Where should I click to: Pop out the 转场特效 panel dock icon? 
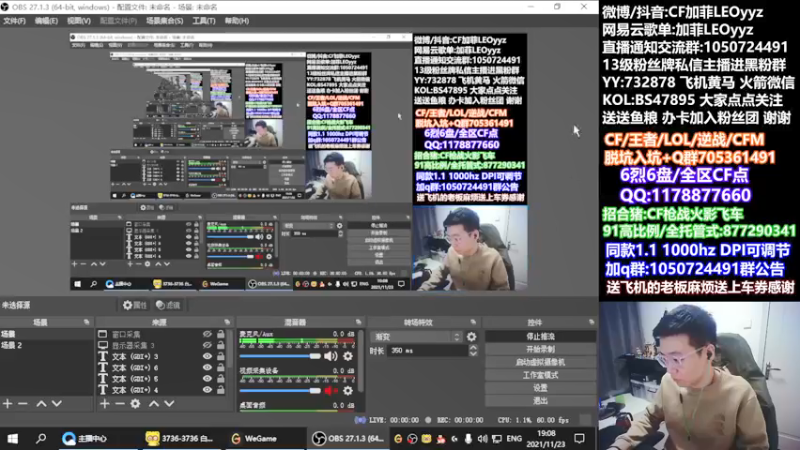tap(473, 322)
